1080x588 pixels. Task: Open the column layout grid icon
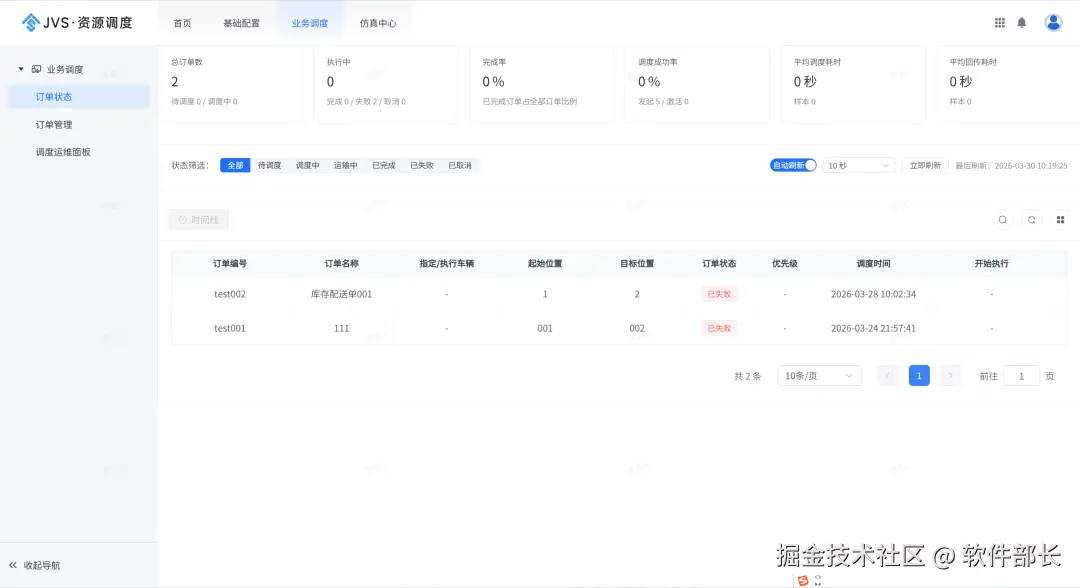(x=1059, y=219)
